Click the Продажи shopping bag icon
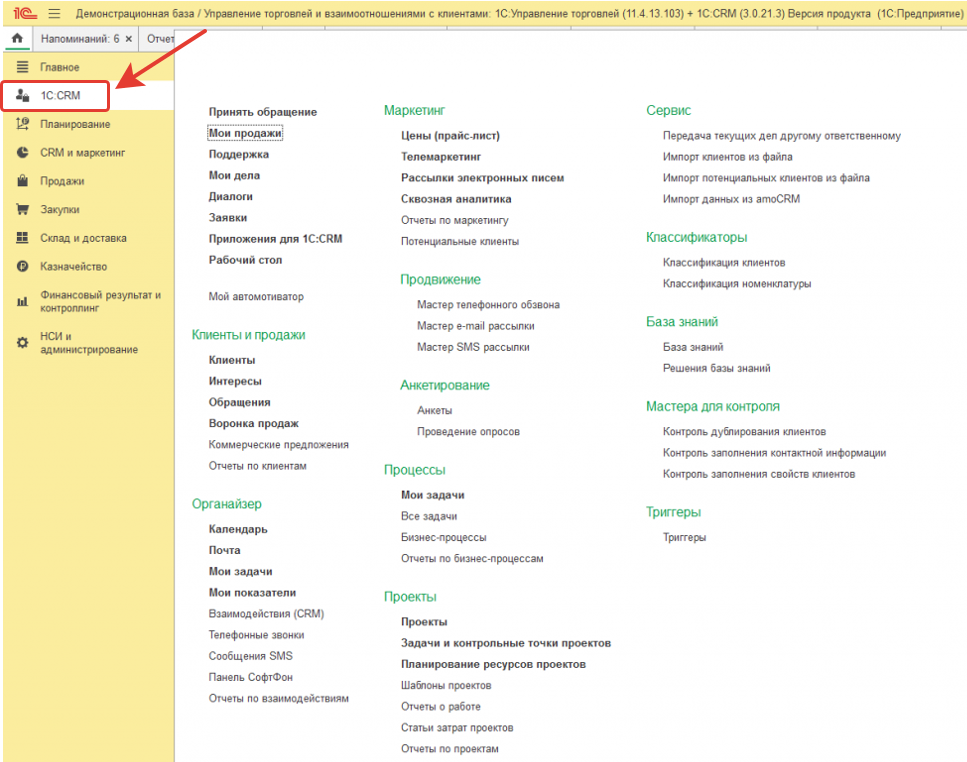967x762 pixels. (x=22, y=181)
